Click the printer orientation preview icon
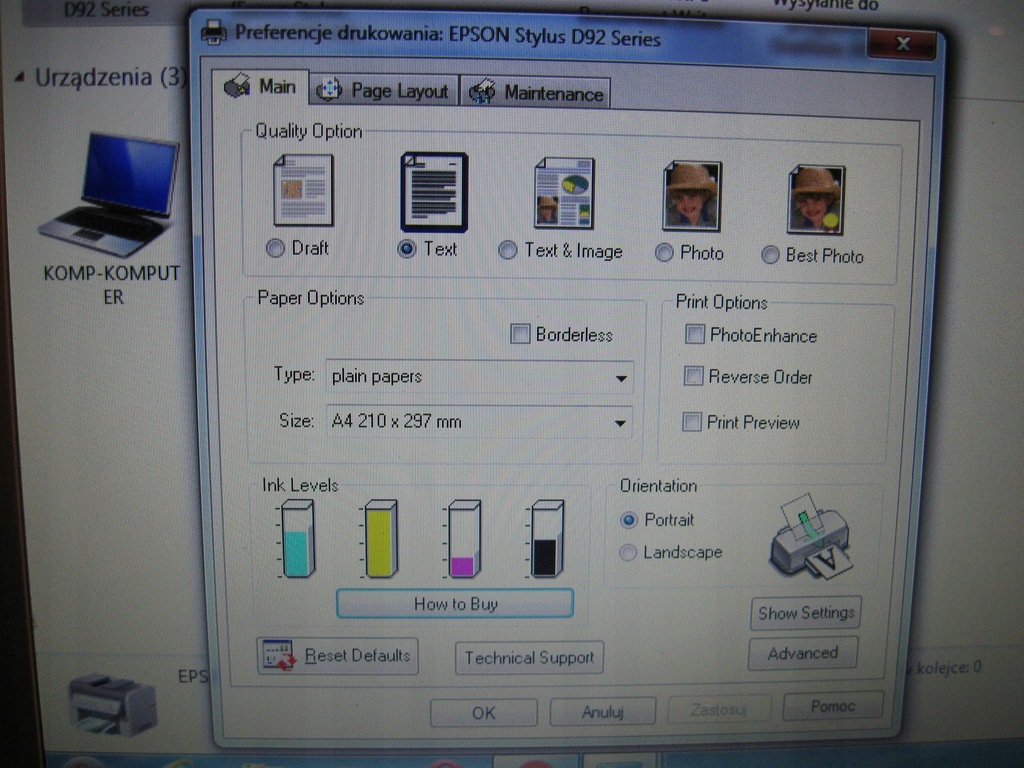The image size is (1024, 768). [x=811, y=536]
